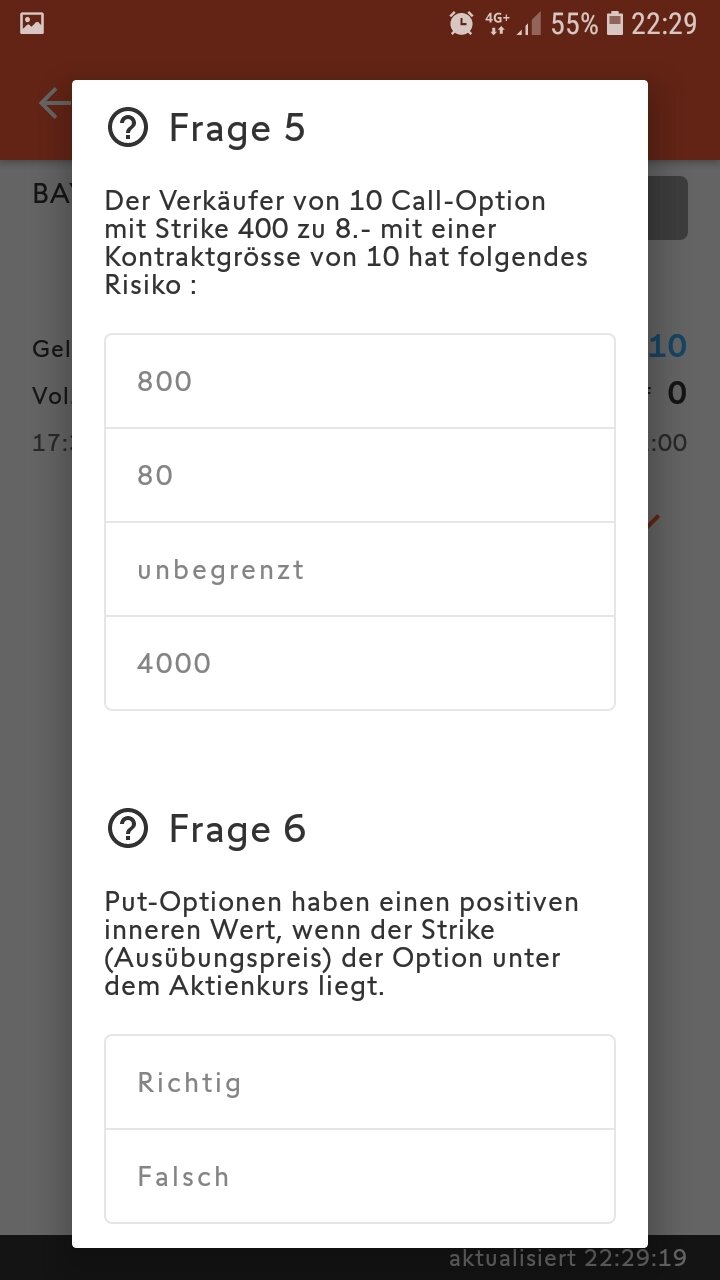This screenshot has height=1280, width=720.
Task: Select the "4000" answer option
Action: click(360, 663)
